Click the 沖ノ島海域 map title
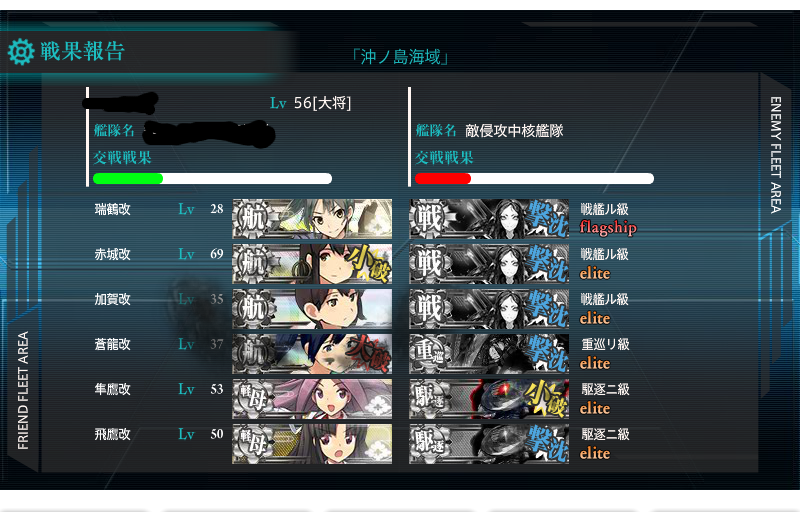Viewport: 800px width, 512px height. pyautogui.click(x=401, y=57)
